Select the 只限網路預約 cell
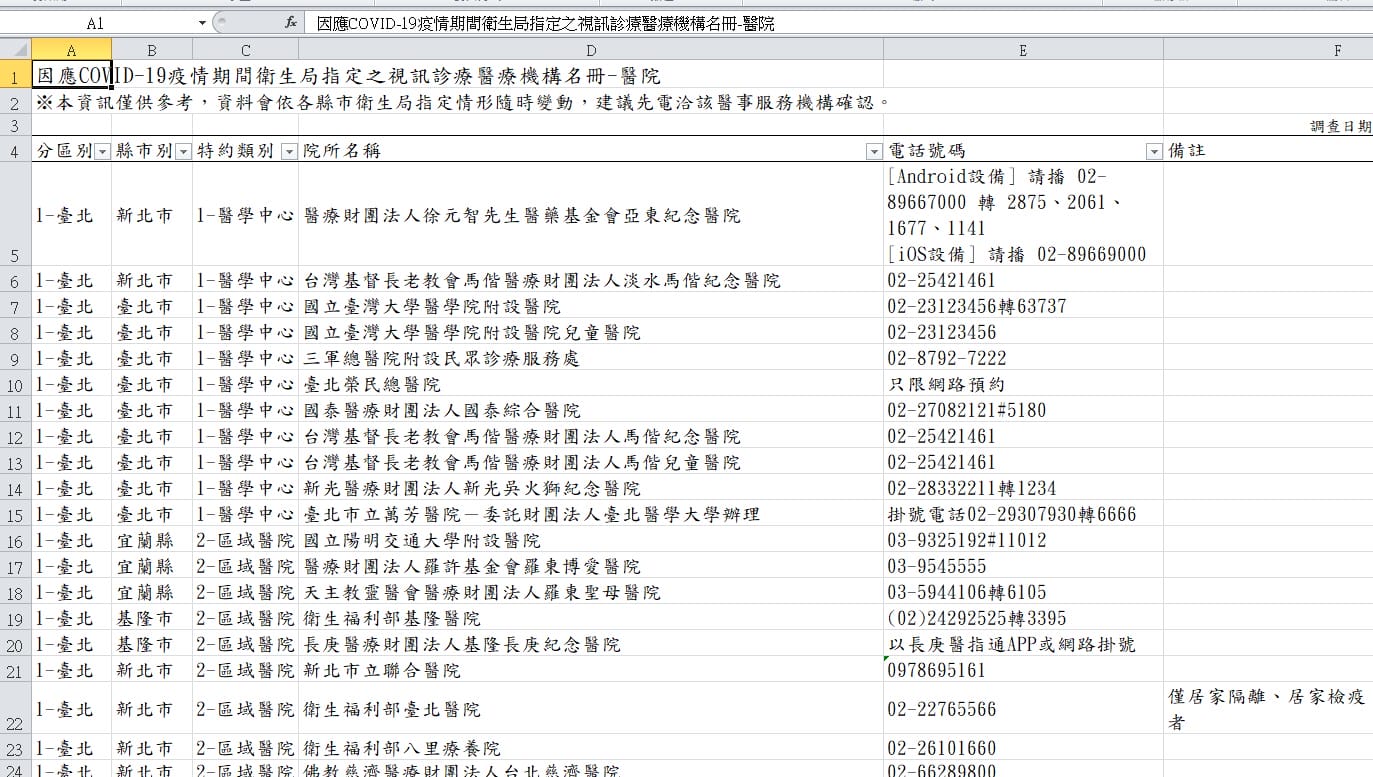1373x777 pixels. (x=1023, y=384)
